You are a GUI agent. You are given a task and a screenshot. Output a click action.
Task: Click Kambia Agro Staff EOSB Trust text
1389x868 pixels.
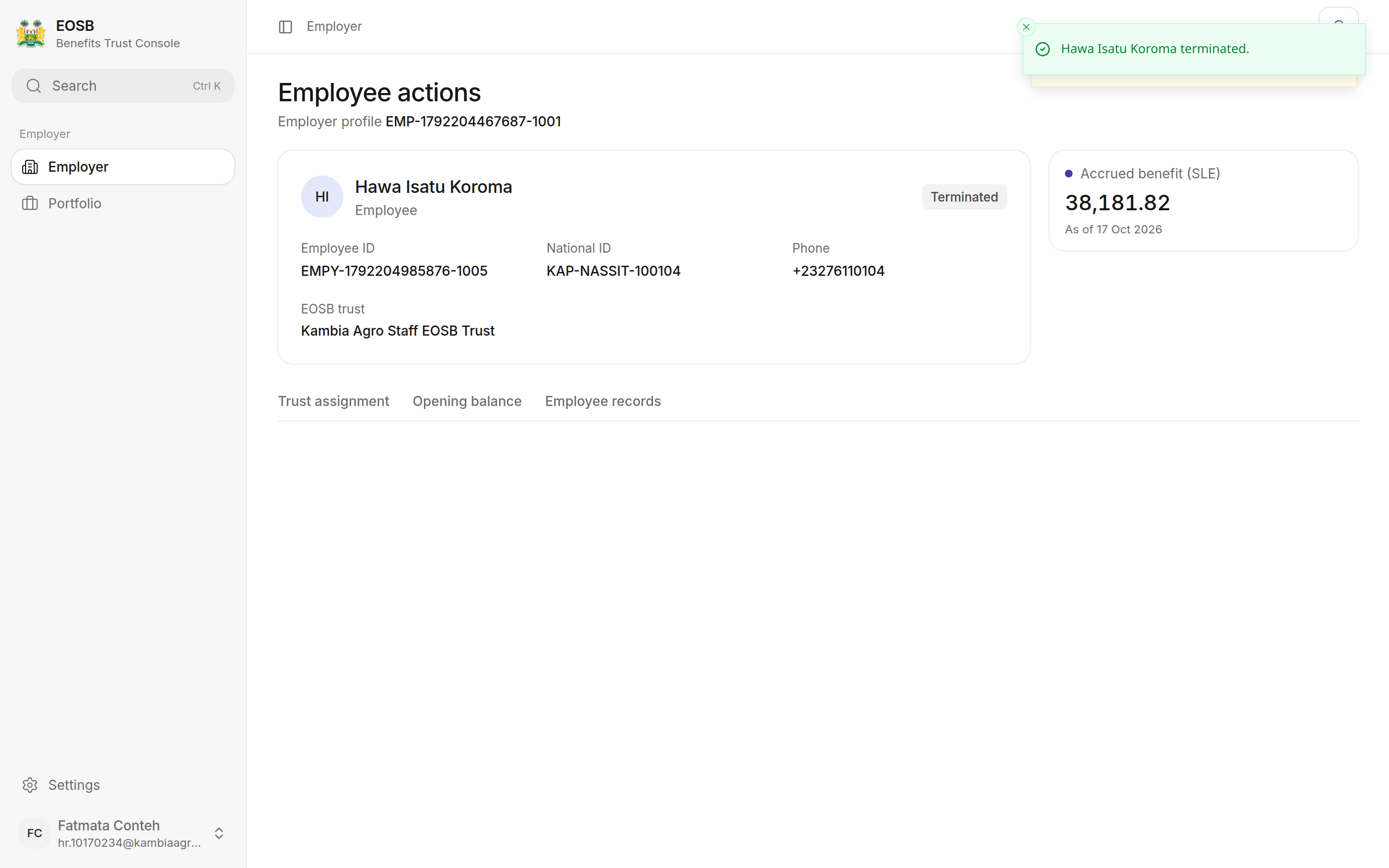397,331
